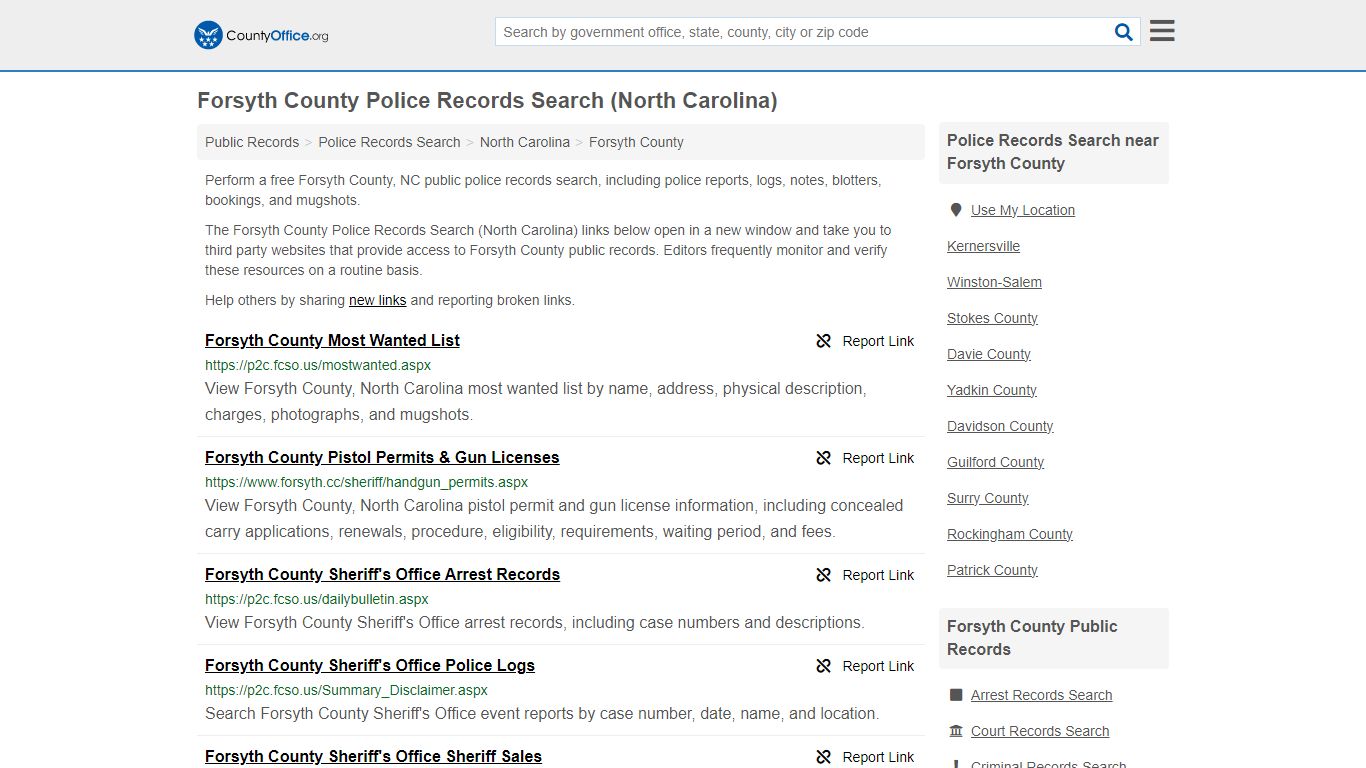
Task: Report Link for Pistol Permits entry
Action: pos(878,458)
